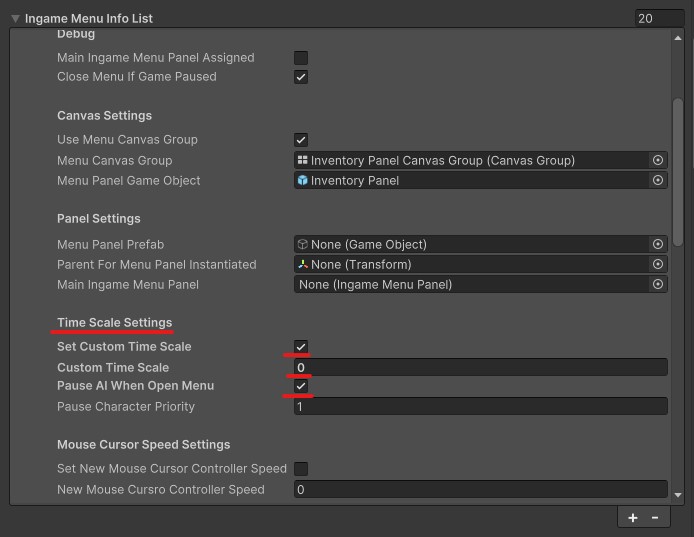Select the Inventory Panel Canvas Group reference field
Screen dimensions: 694x537
pyautogui.click(x=470, y=160)
